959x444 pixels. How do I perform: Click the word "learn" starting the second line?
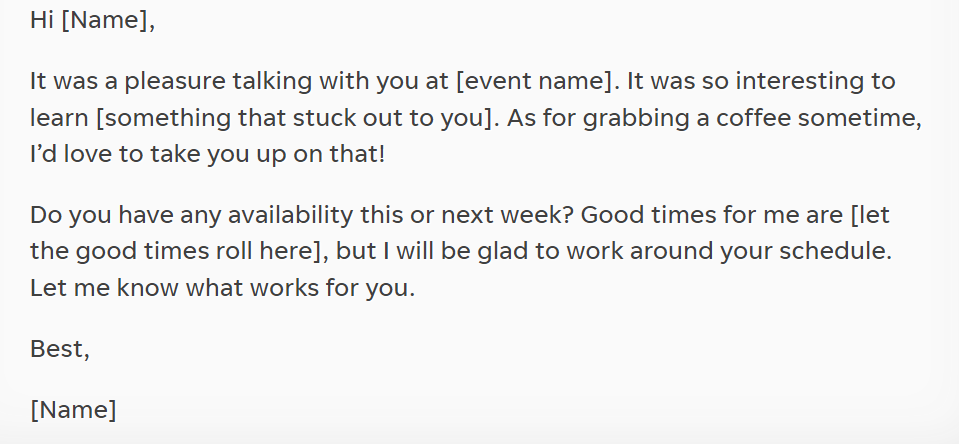point(59,117)
